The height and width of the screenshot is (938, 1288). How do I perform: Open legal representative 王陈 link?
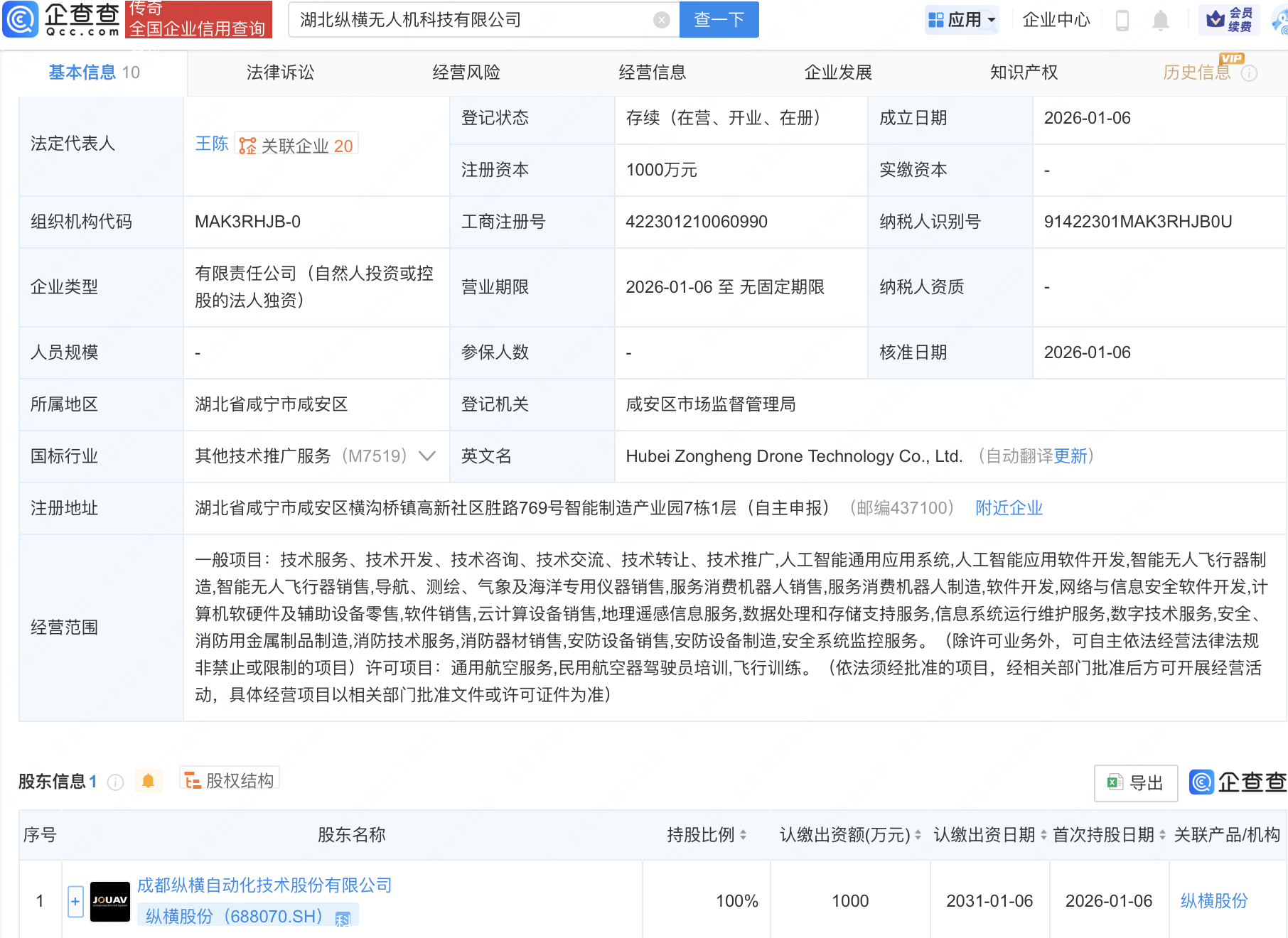pos(211,144)
